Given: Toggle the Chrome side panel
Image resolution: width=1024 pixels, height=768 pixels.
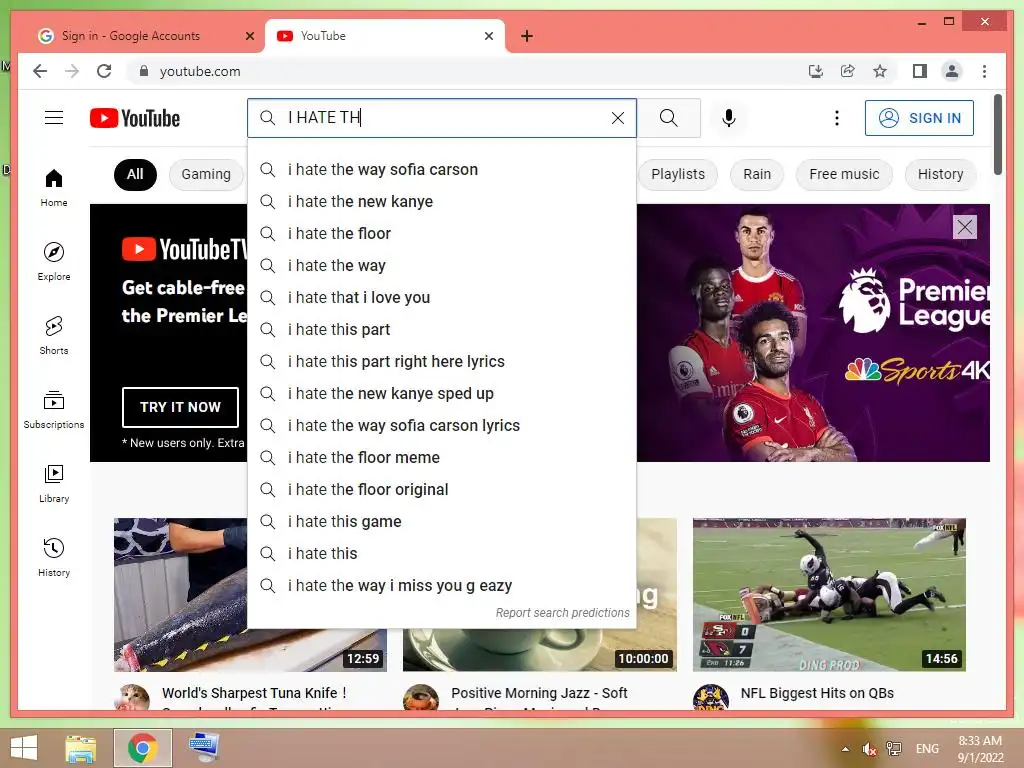Looking at the screenshot, I should pos(920,71).
